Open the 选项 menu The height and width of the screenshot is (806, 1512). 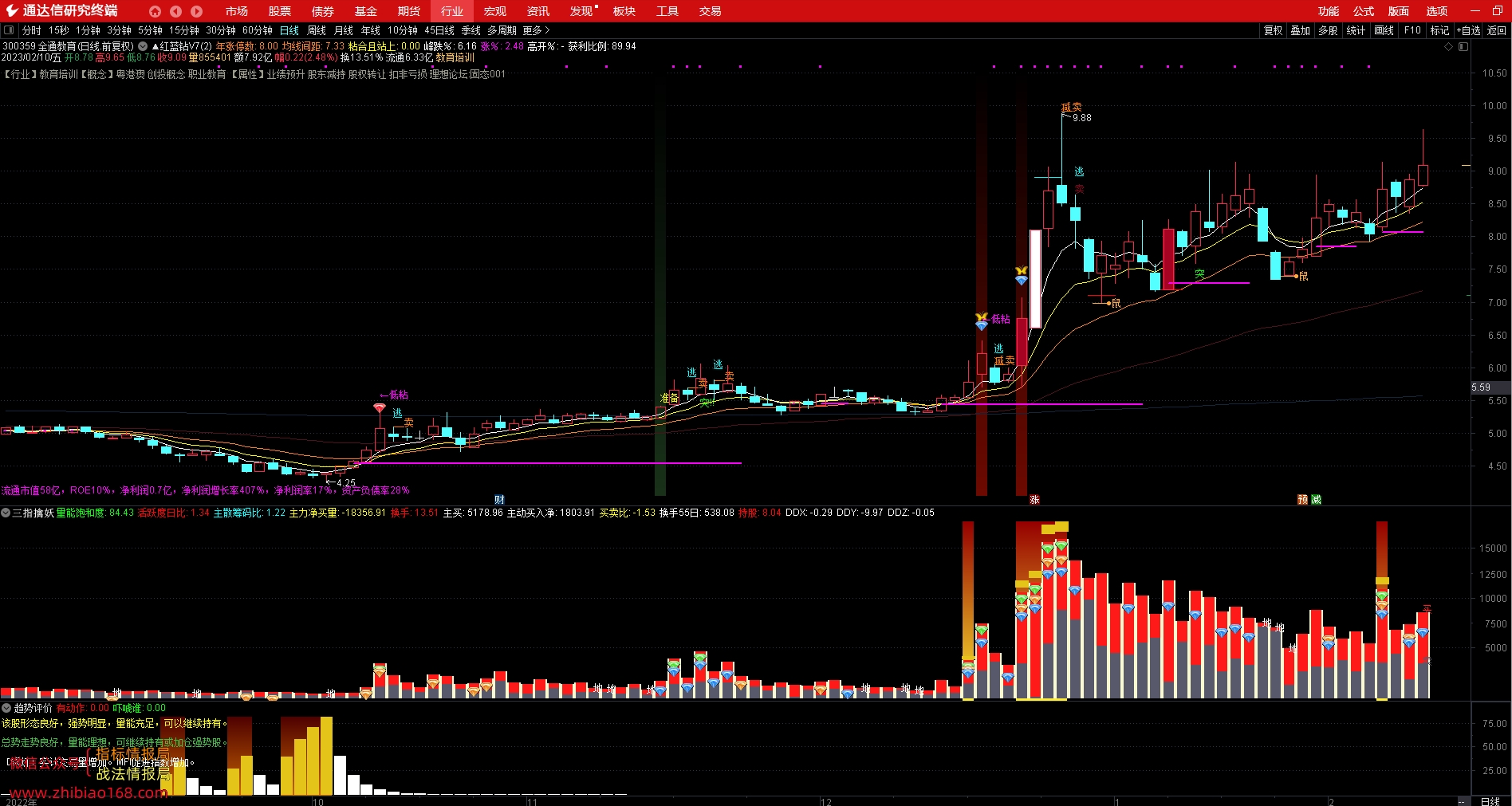click(1437, 11)
